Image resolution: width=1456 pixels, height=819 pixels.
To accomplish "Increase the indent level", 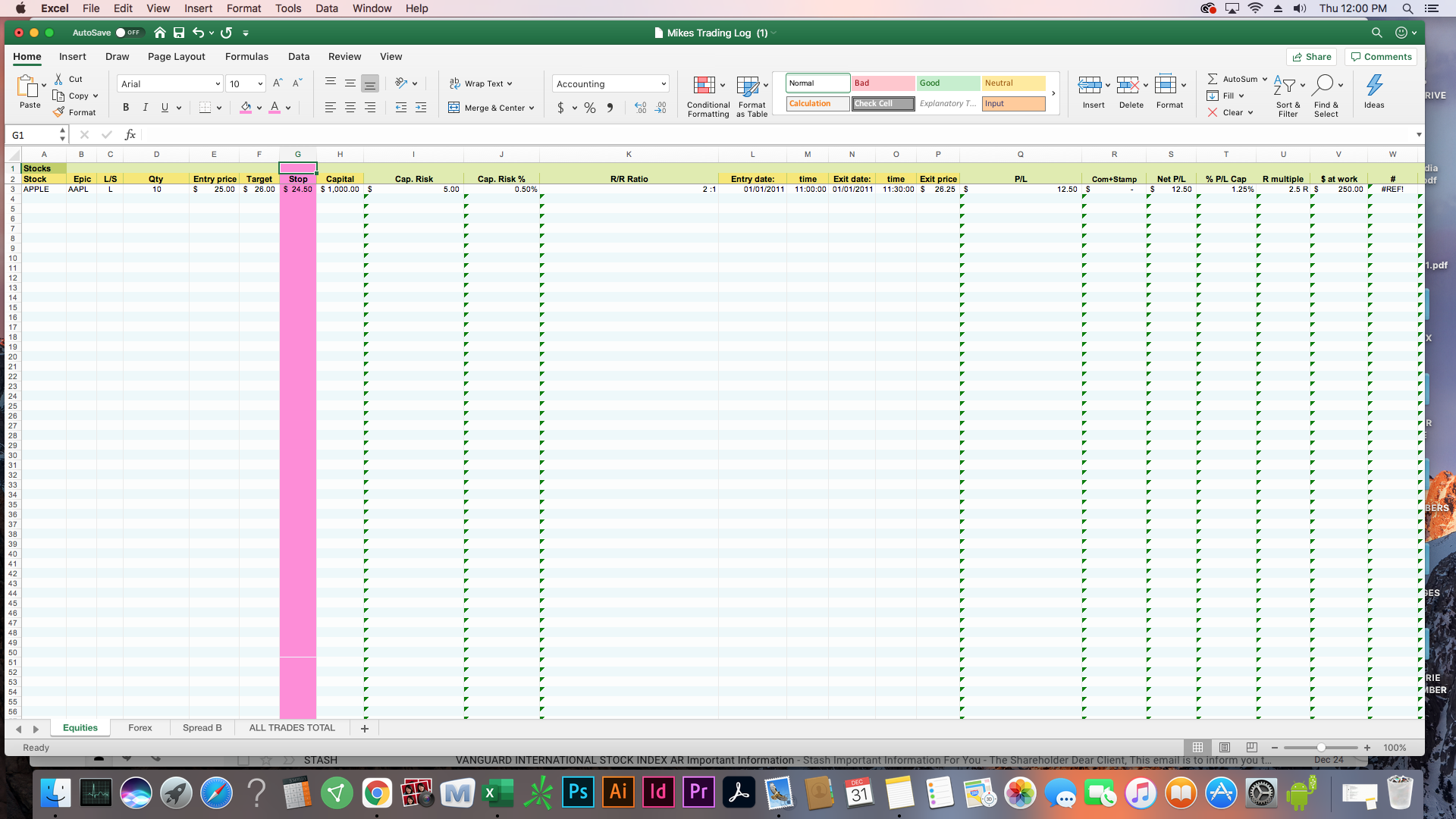I will click(x=421, y=108).
